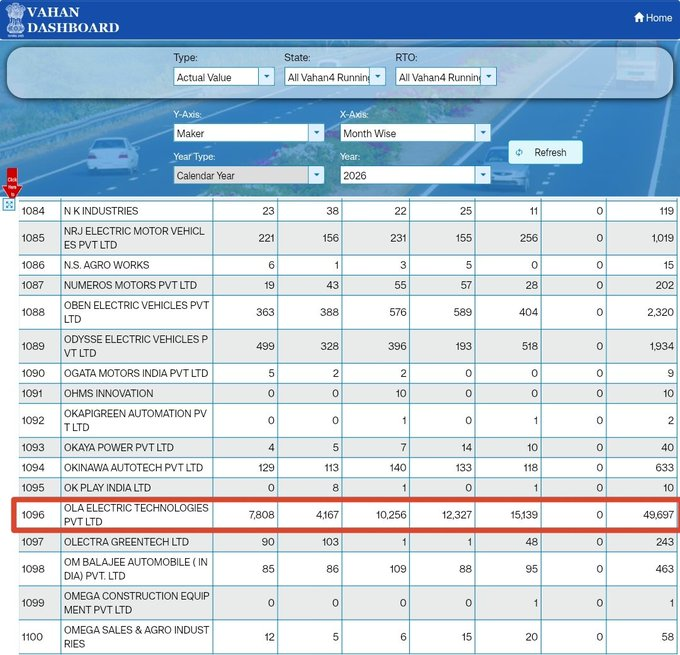
Task: Expand the RTO dropdown arrow
Action: pyautogui.click(x=489, y=77)
